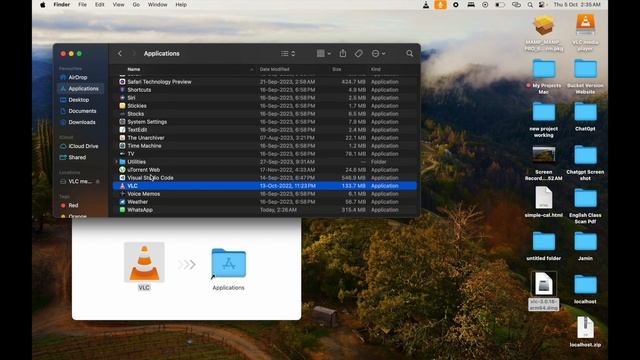Open the Group By dropdown in toolbar

324,53
